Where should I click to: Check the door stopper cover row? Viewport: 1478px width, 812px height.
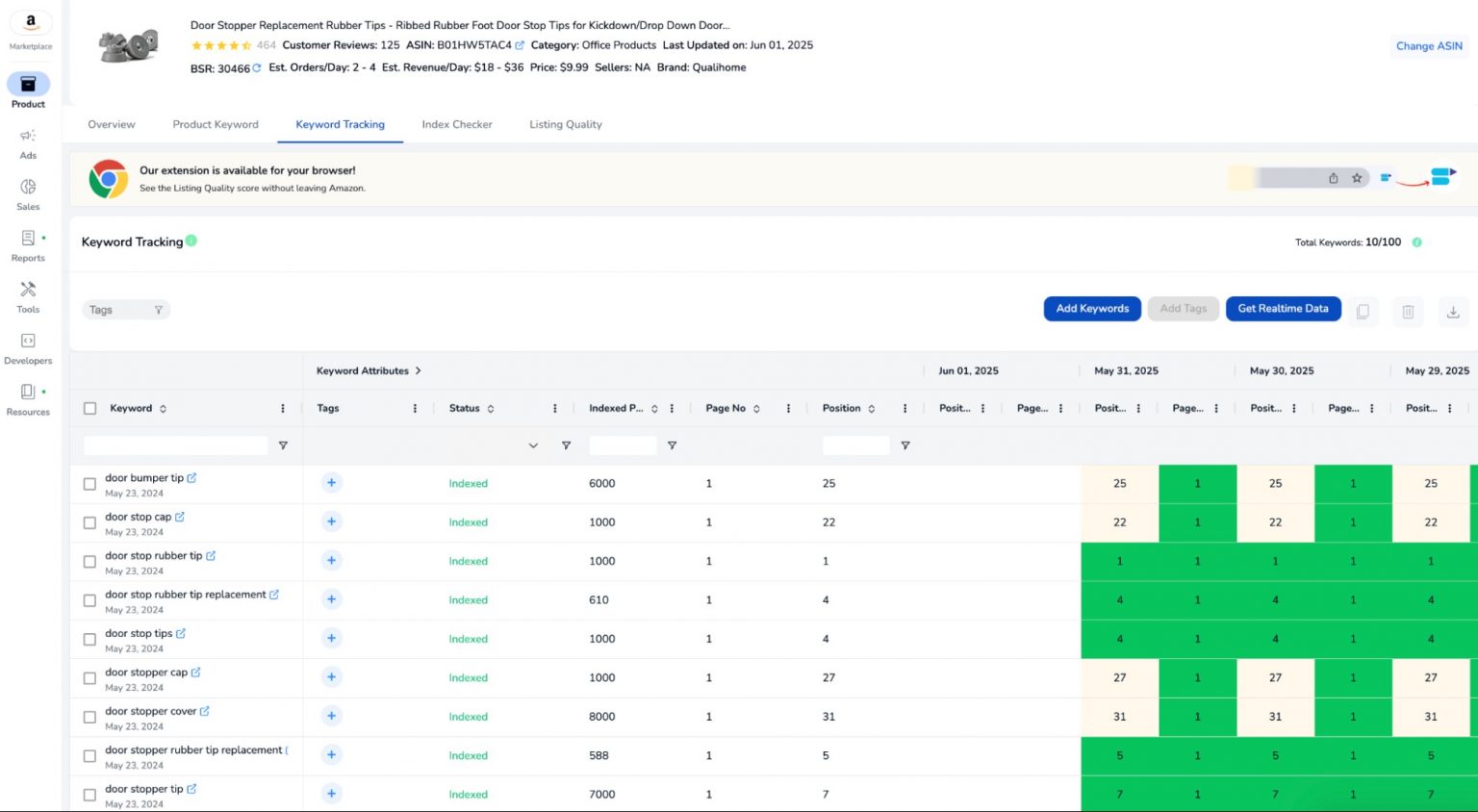(x=89, y=717)
